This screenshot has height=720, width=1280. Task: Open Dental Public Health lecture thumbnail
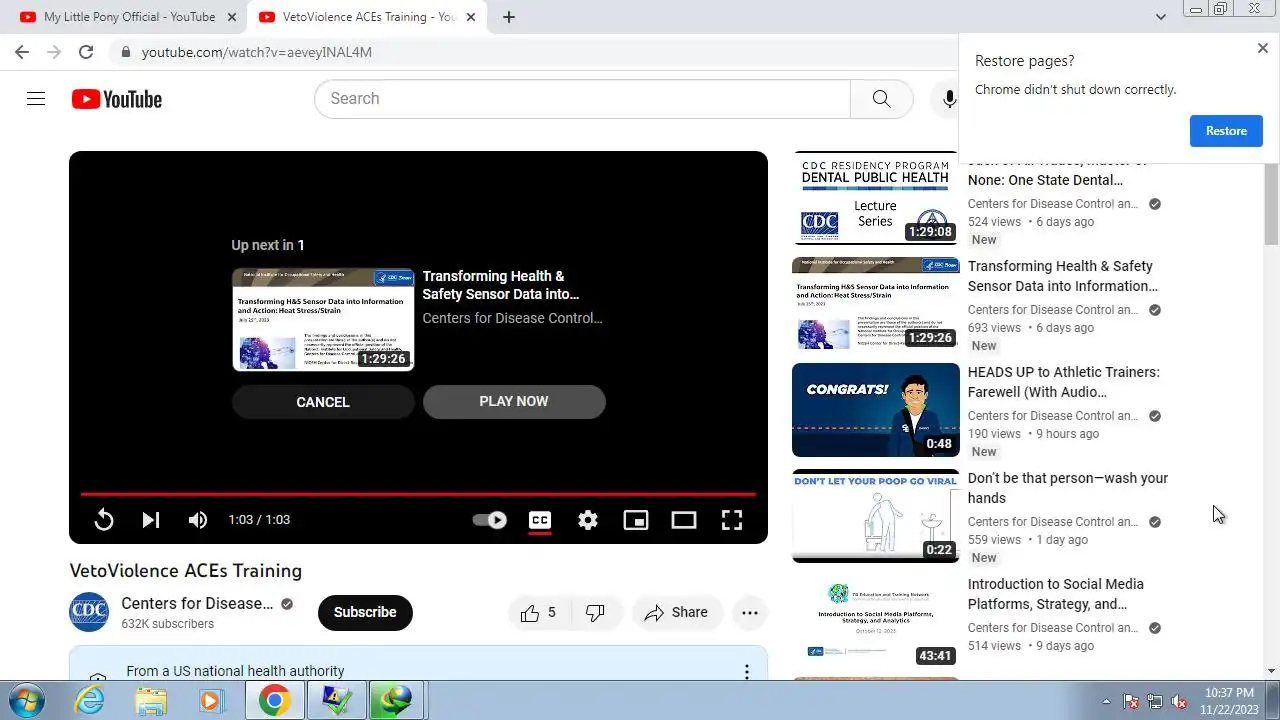point(876,197)
